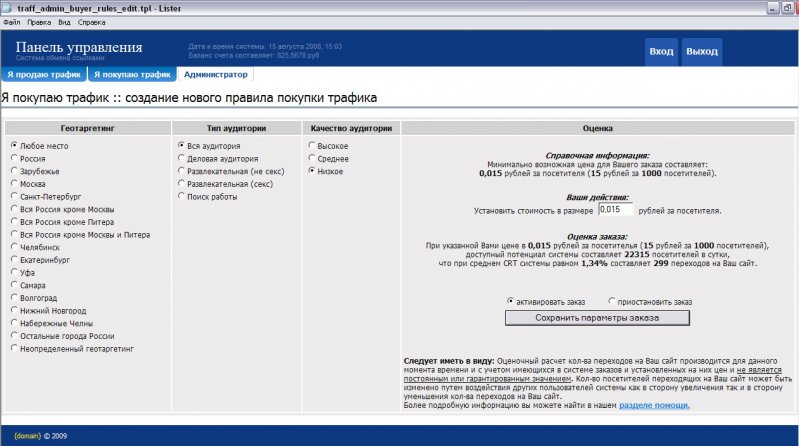Select Деловая аудитория audience type
Screen dimensions: 799x446
click(x=181, y=158)
